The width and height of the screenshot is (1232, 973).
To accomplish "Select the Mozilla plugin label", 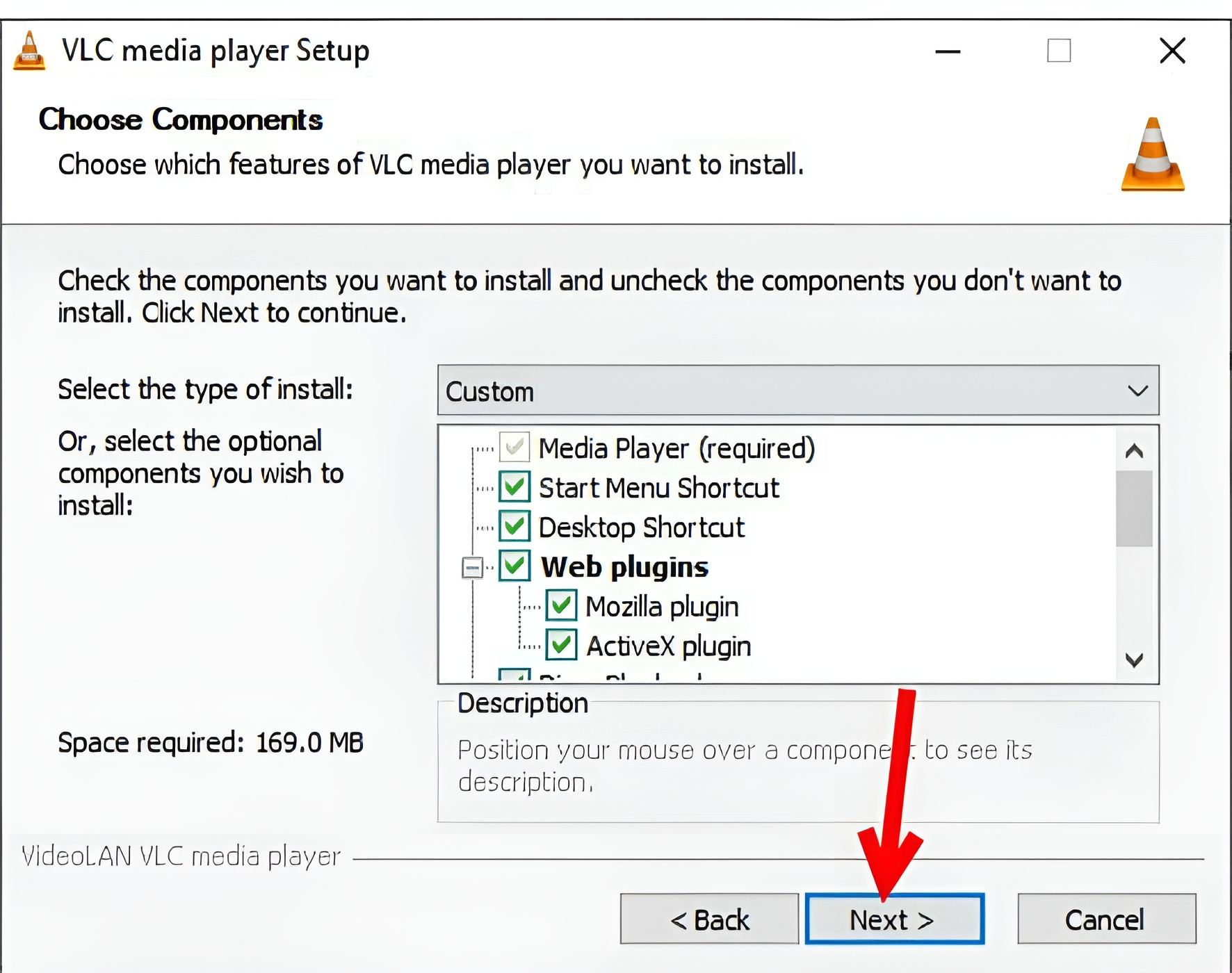I will coord(662,607).
